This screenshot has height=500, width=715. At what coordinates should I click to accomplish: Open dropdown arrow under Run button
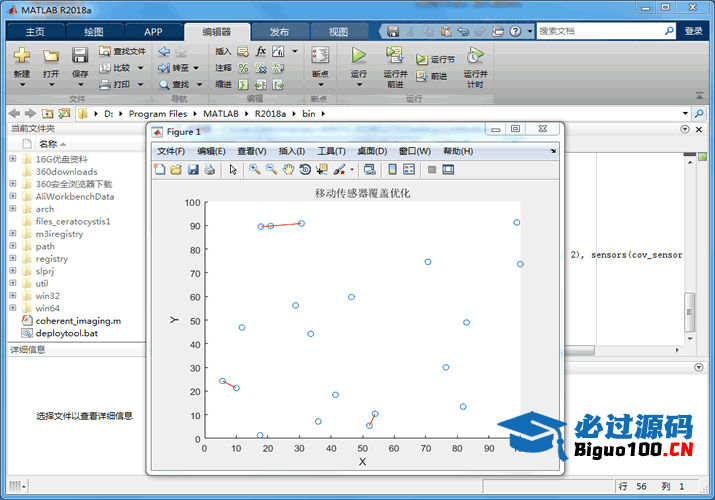359,84
